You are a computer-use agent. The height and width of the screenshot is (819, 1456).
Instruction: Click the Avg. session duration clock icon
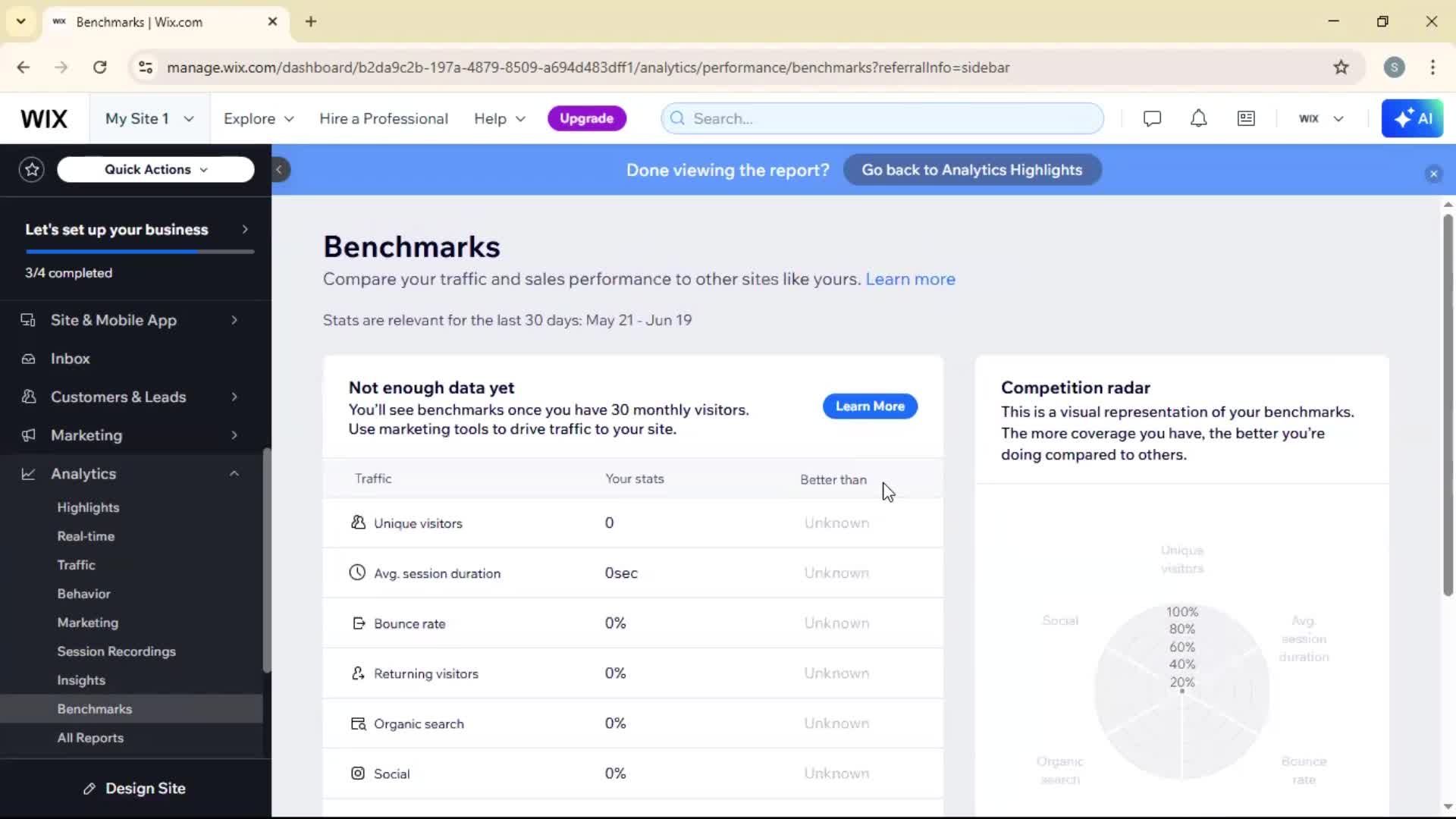(357, 573)
